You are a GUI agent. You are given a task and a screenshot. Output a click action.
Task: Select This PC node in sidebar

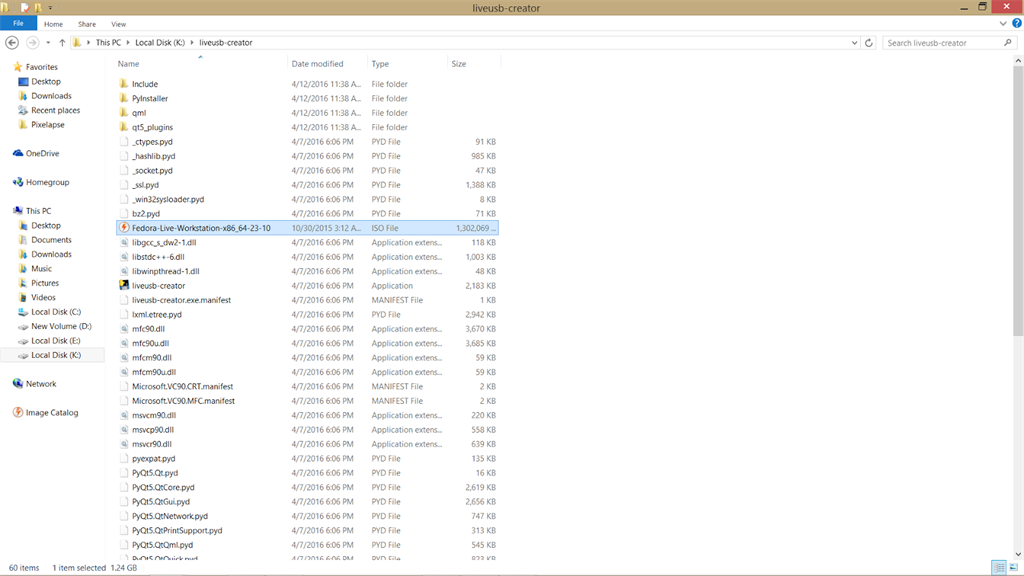pos(39,211)
